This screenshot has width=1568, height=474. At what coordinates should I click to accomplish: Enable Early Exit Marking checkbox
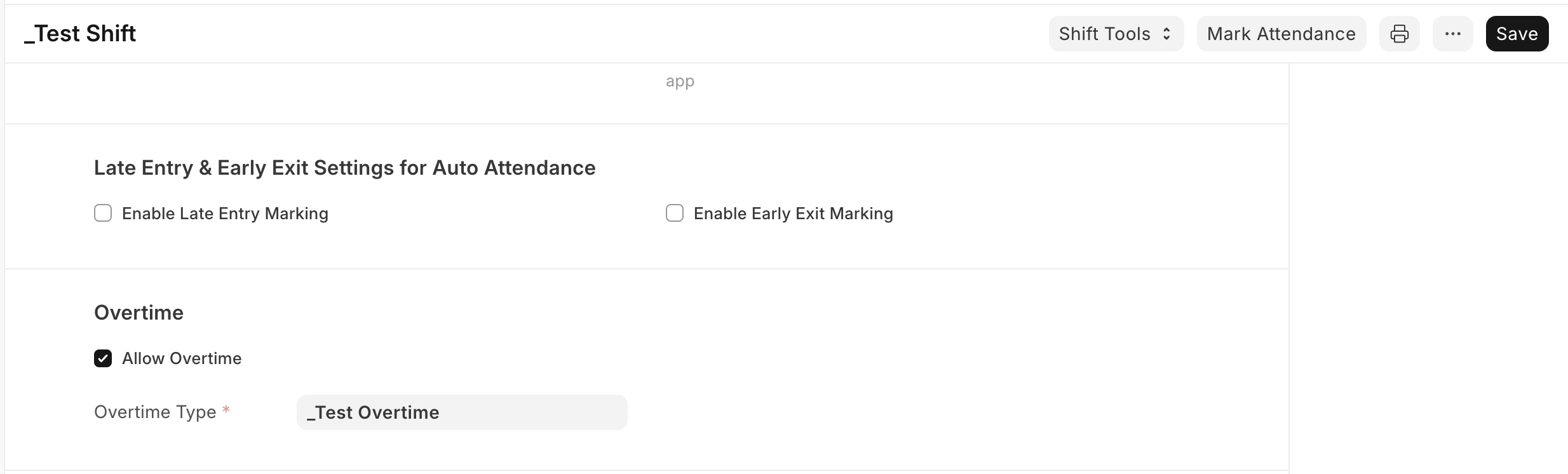tap(675, 213)
